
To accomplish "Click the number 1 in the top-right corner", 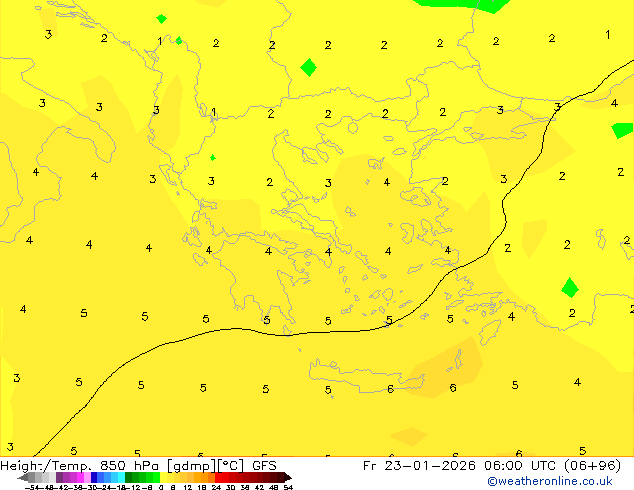I will 607,35.
